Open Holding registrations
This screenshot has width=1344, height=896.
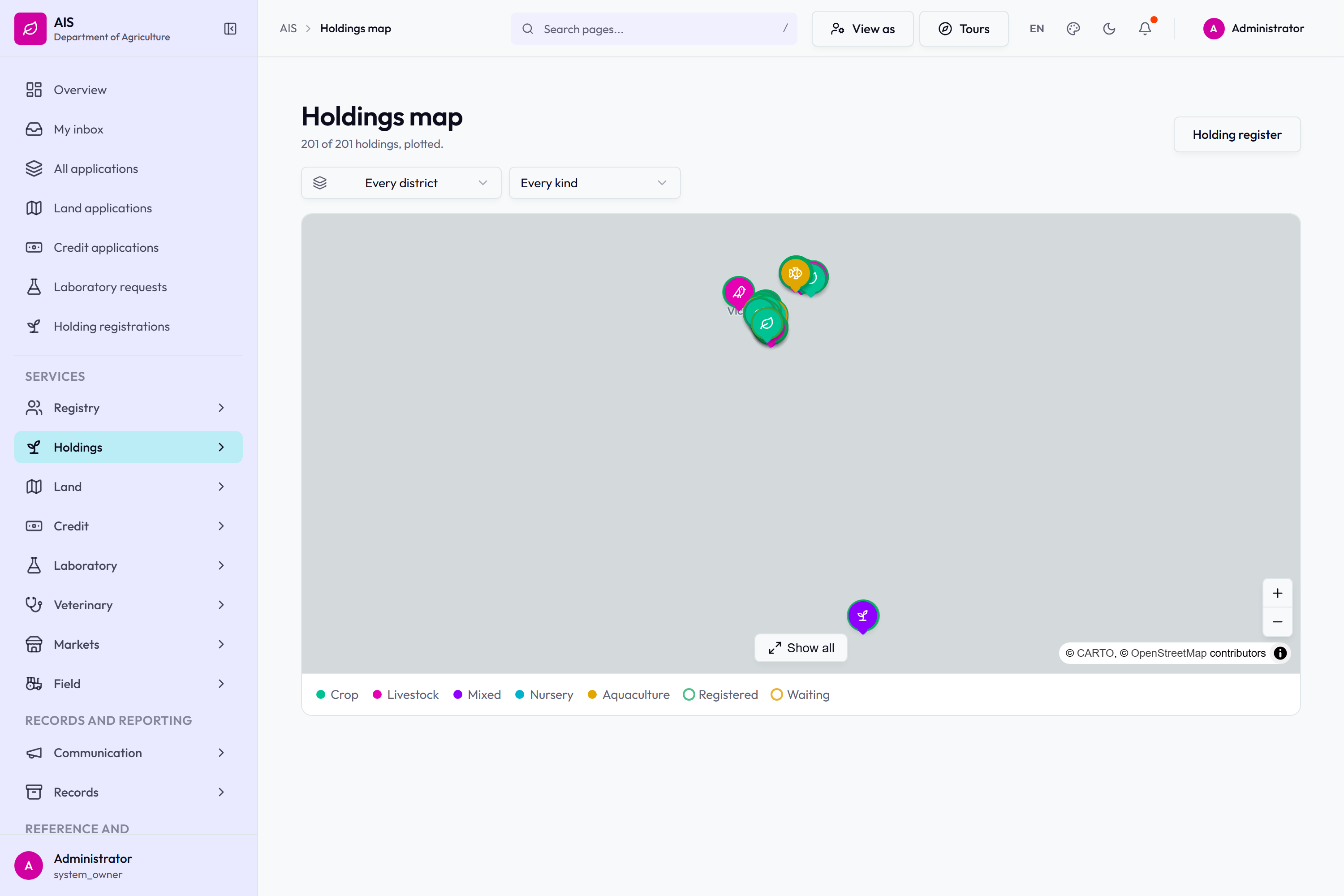tap(129, 326)
